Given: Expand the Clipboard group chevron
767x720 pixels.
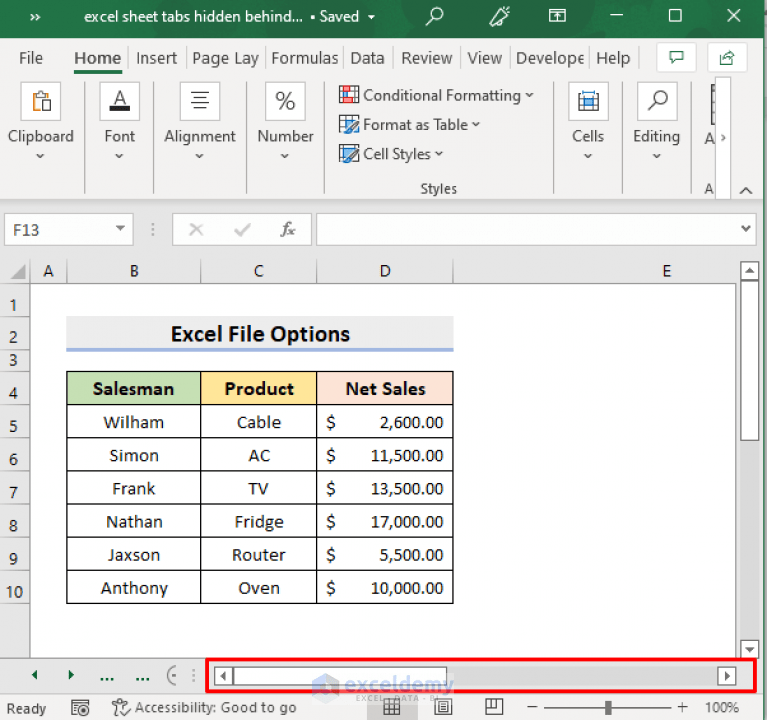Looking at the screenshot, I should 40,156.
